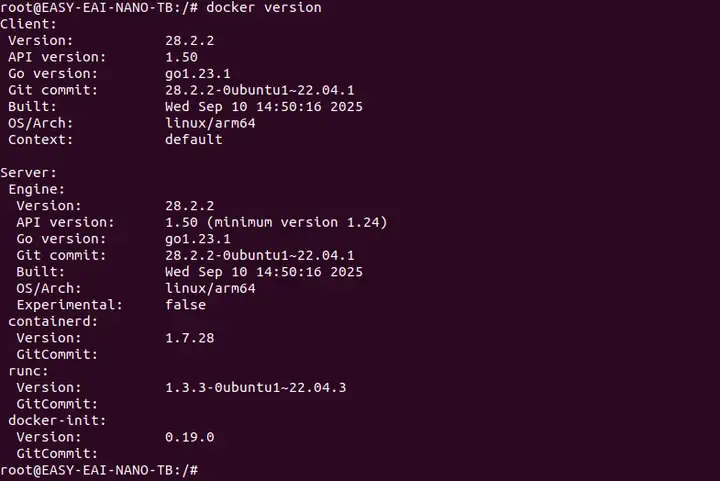The height and width of the screenshot is (481, 720).
Task: Click the Server Built date value
Action: coord(264,271)
